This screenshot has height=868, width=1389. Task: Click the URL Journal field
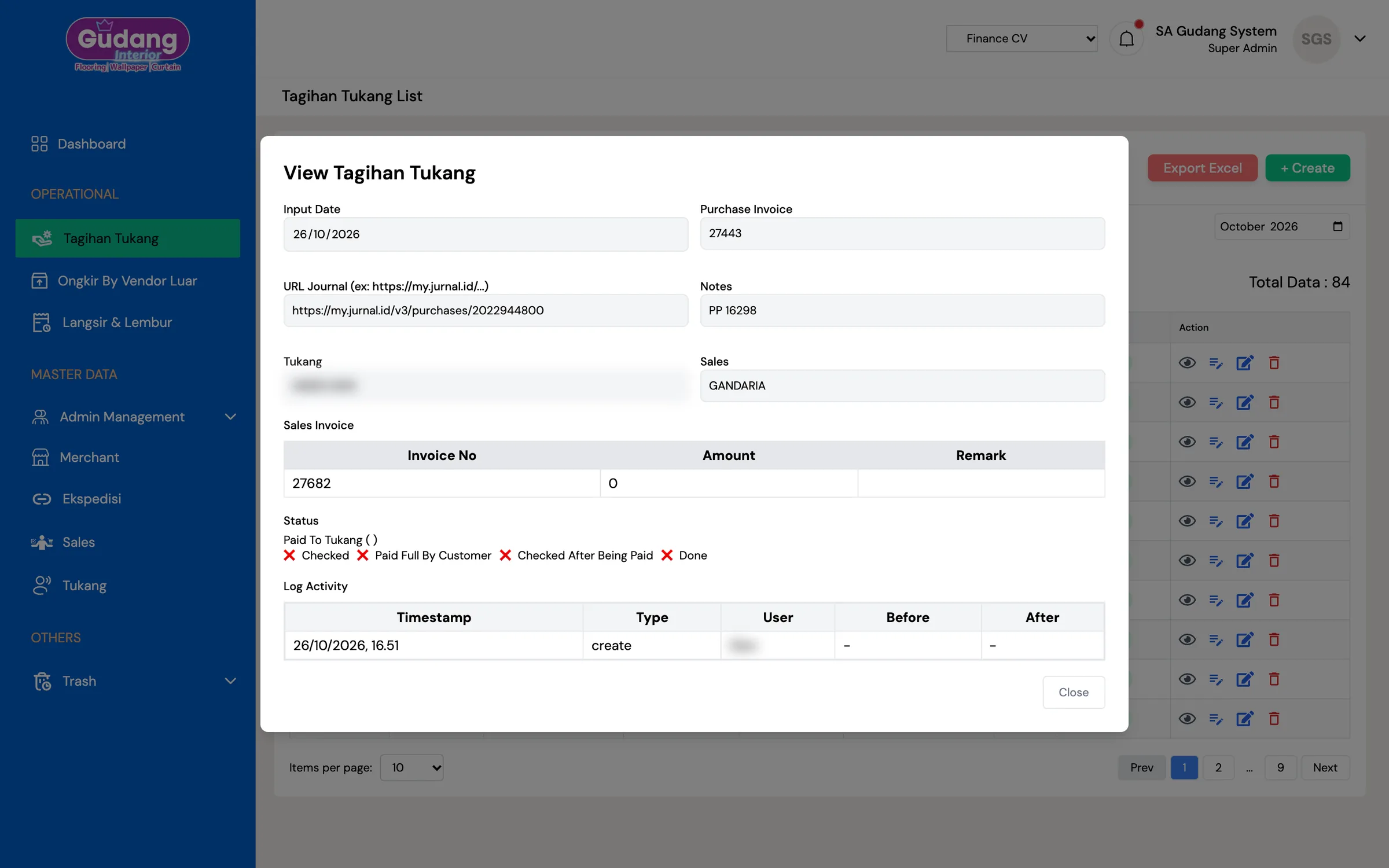(486, 310)
